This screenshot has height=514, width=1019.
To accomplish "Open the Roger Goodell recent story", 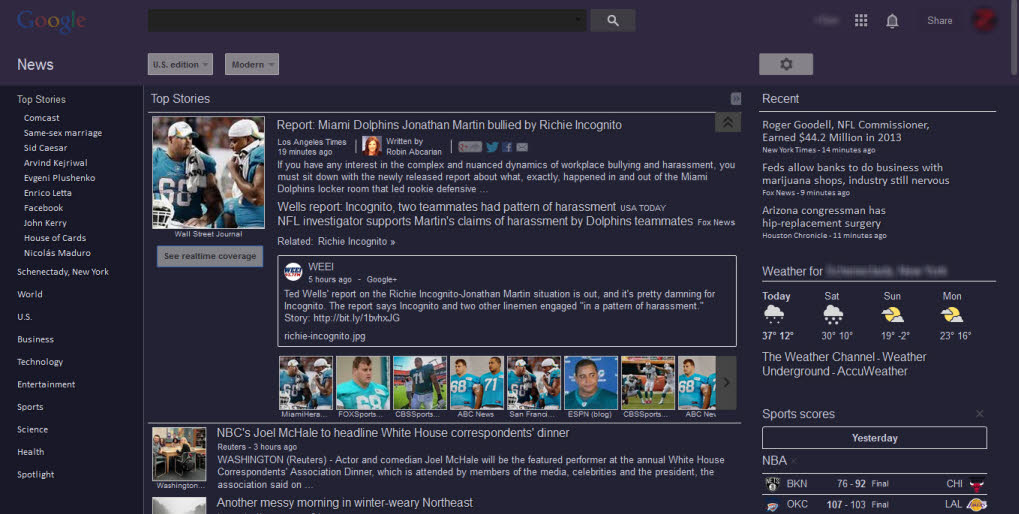I will pos(845,131).
